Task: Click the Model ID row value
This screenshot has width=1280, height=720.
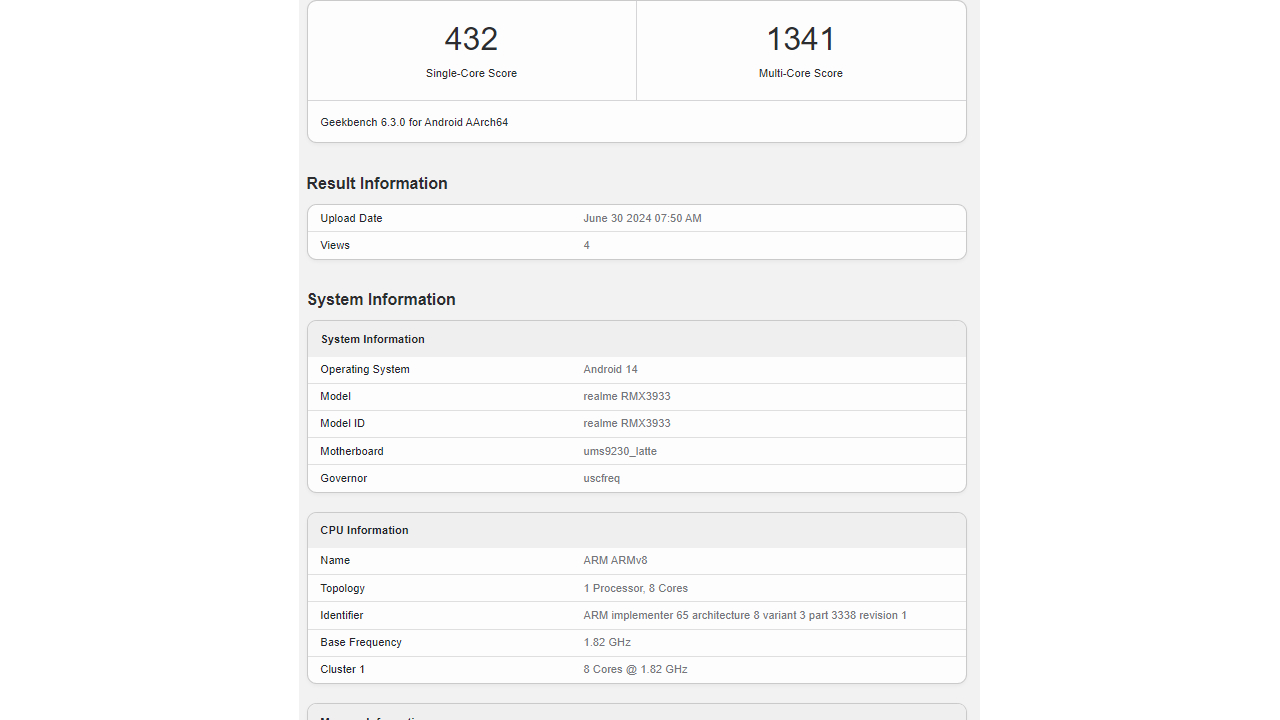Action: tap(627, 423)
